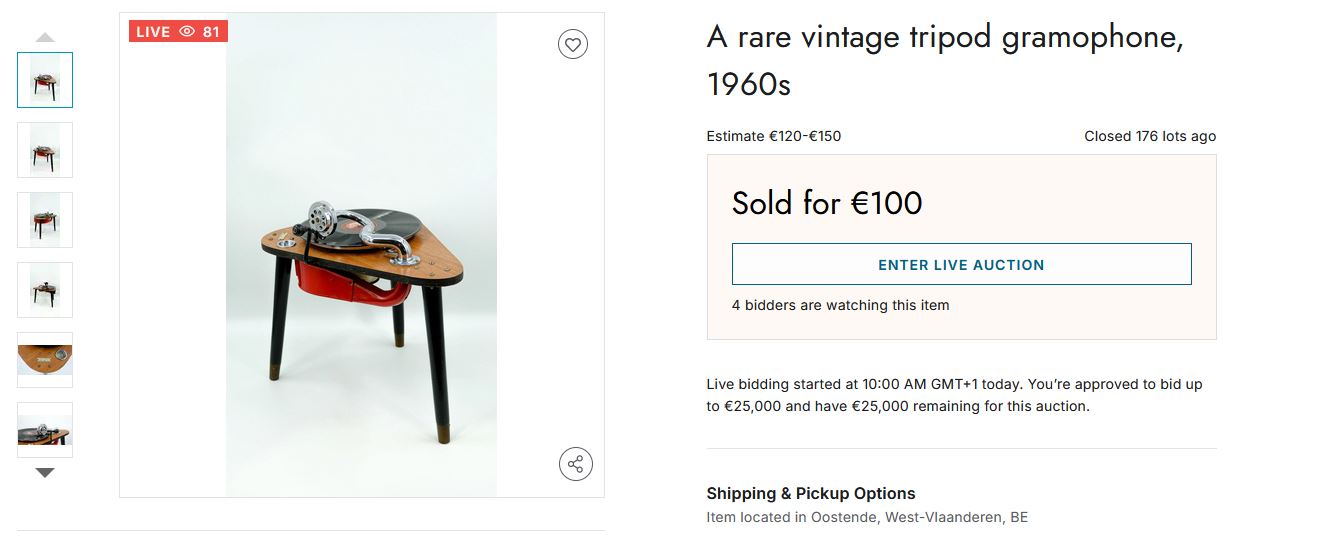Image resolution: width=1334 pixels, height=547 pixels.
Task: Open the fifth close-up thumbnail
Action: tap(45, 360)
